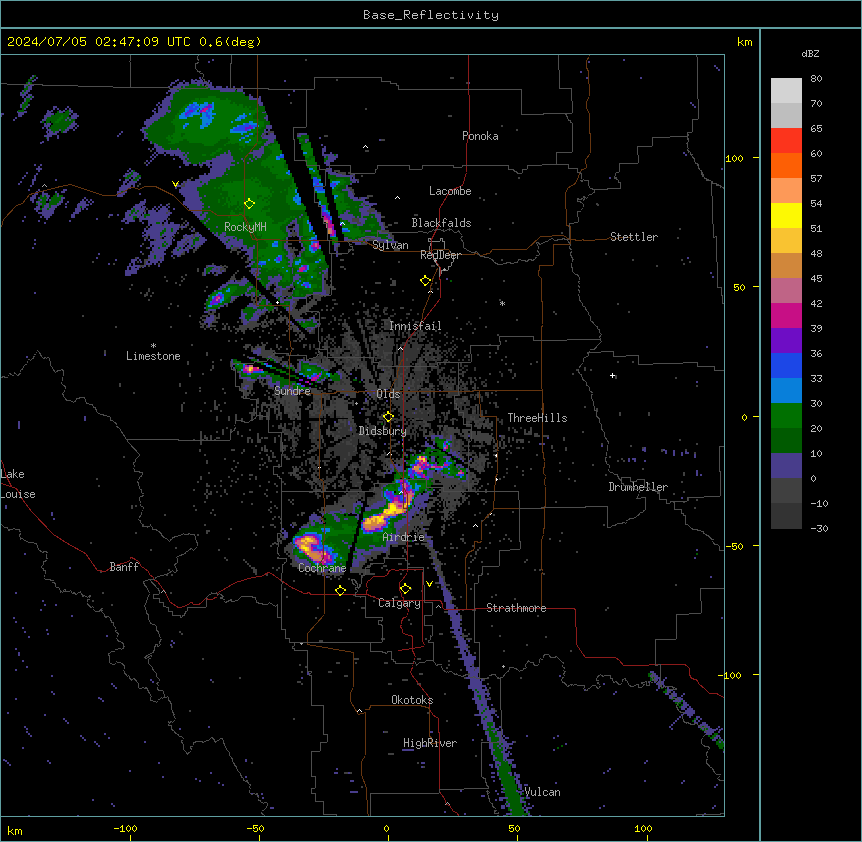
Task: Click the Ponoka city label
Action: pos(480,136)
